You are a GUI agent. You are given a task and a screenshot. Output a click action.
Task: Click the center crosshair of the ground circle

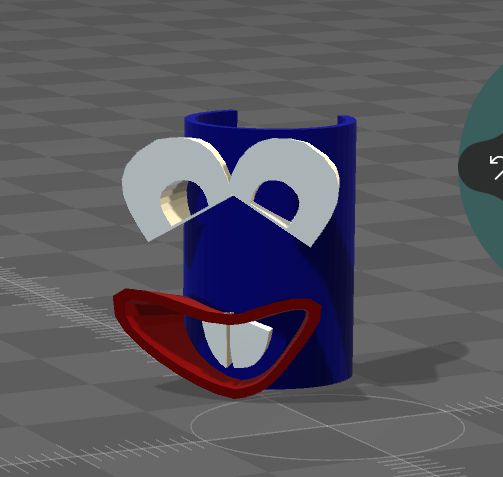tap(327, 426)
